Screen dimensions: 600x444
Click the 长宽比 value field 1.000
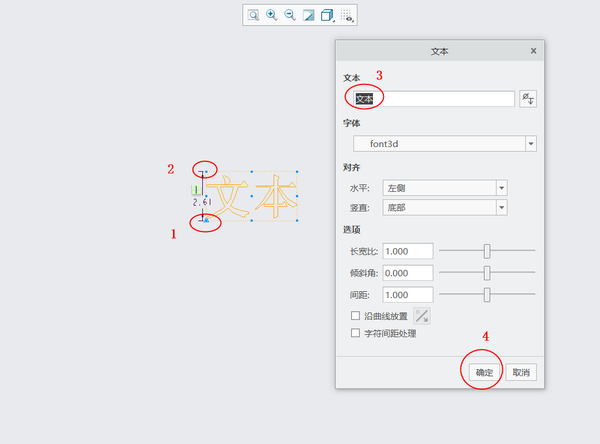point(408,251)
